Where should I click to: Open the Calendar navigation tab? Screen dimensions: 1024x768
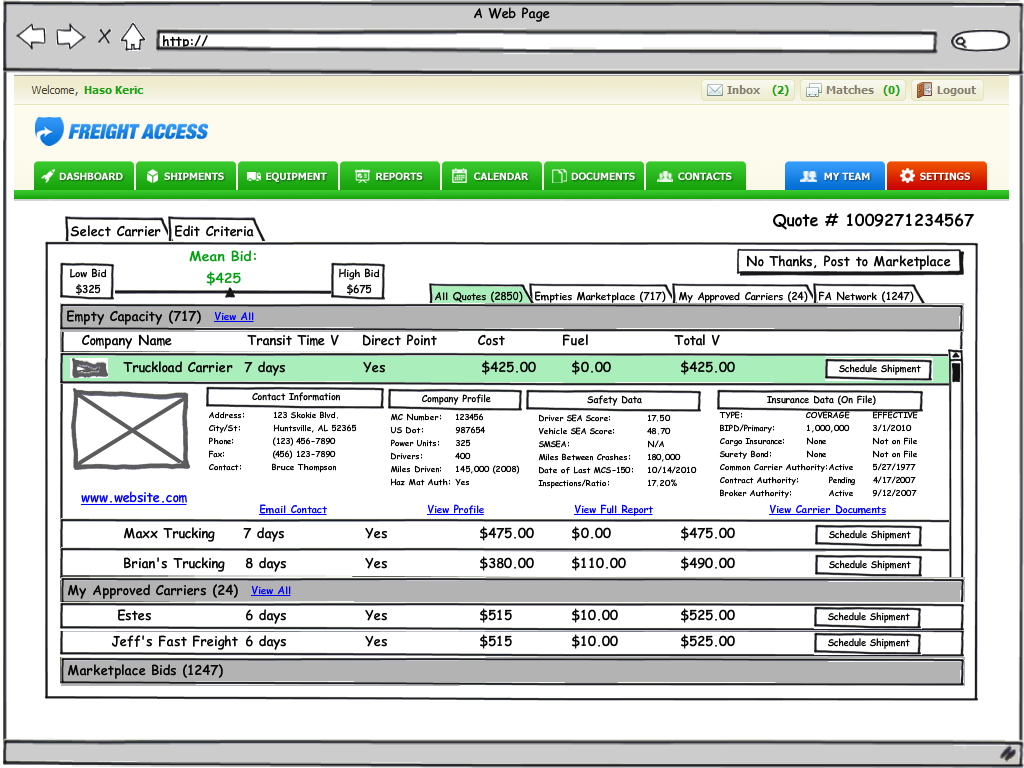point(490,176)
